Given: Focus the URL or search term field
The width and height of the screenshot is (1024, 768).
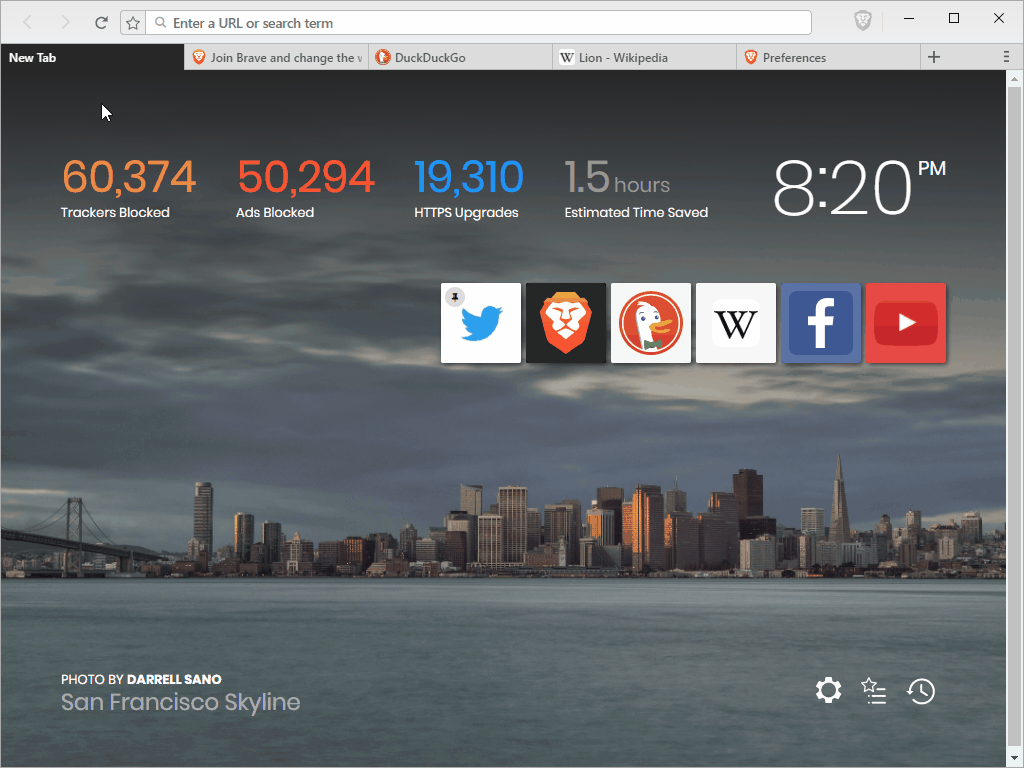Looking at the screenshot, I should point(479,23).
